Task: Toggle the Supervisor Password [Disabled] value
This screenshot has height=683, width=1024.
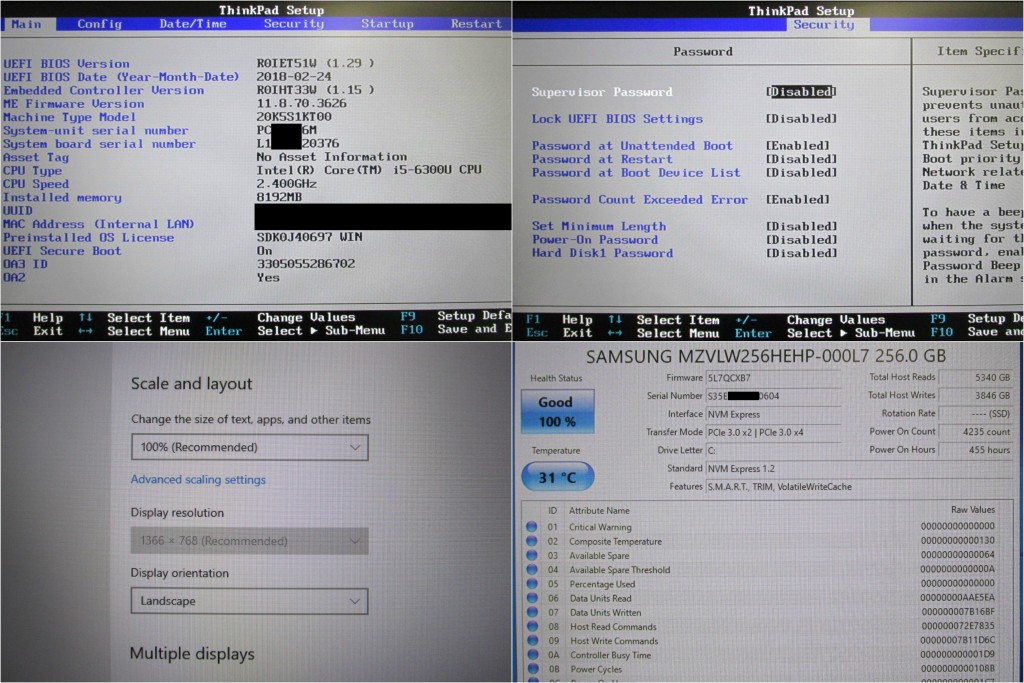Action: point(801,91)
